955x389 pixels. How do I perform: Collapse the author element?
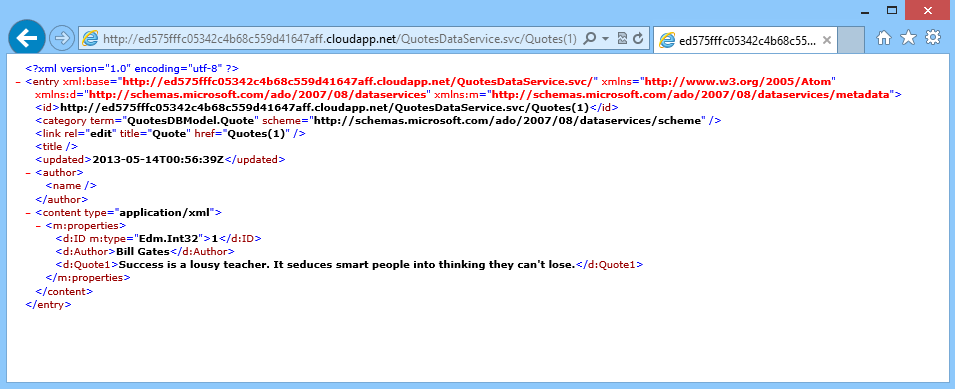click(28, 173)
